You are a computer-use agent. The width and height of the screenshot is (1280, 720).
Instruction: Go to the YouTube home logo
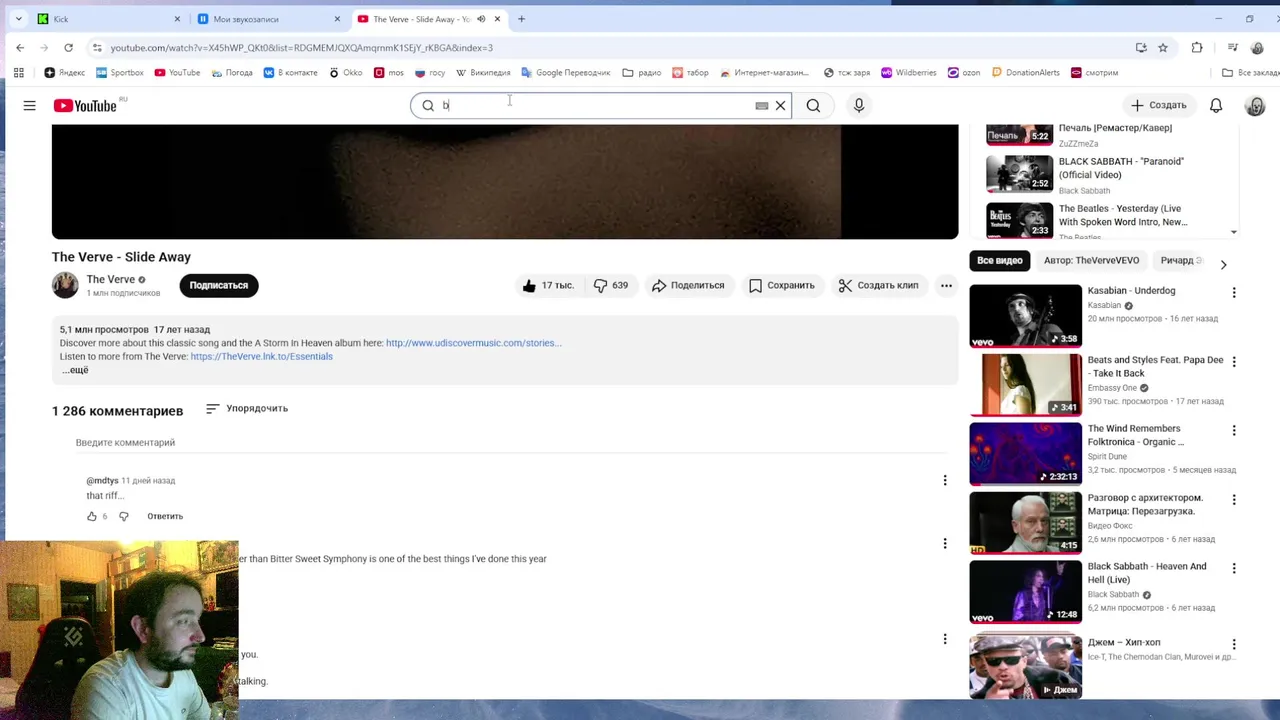(x=86, y=105)
